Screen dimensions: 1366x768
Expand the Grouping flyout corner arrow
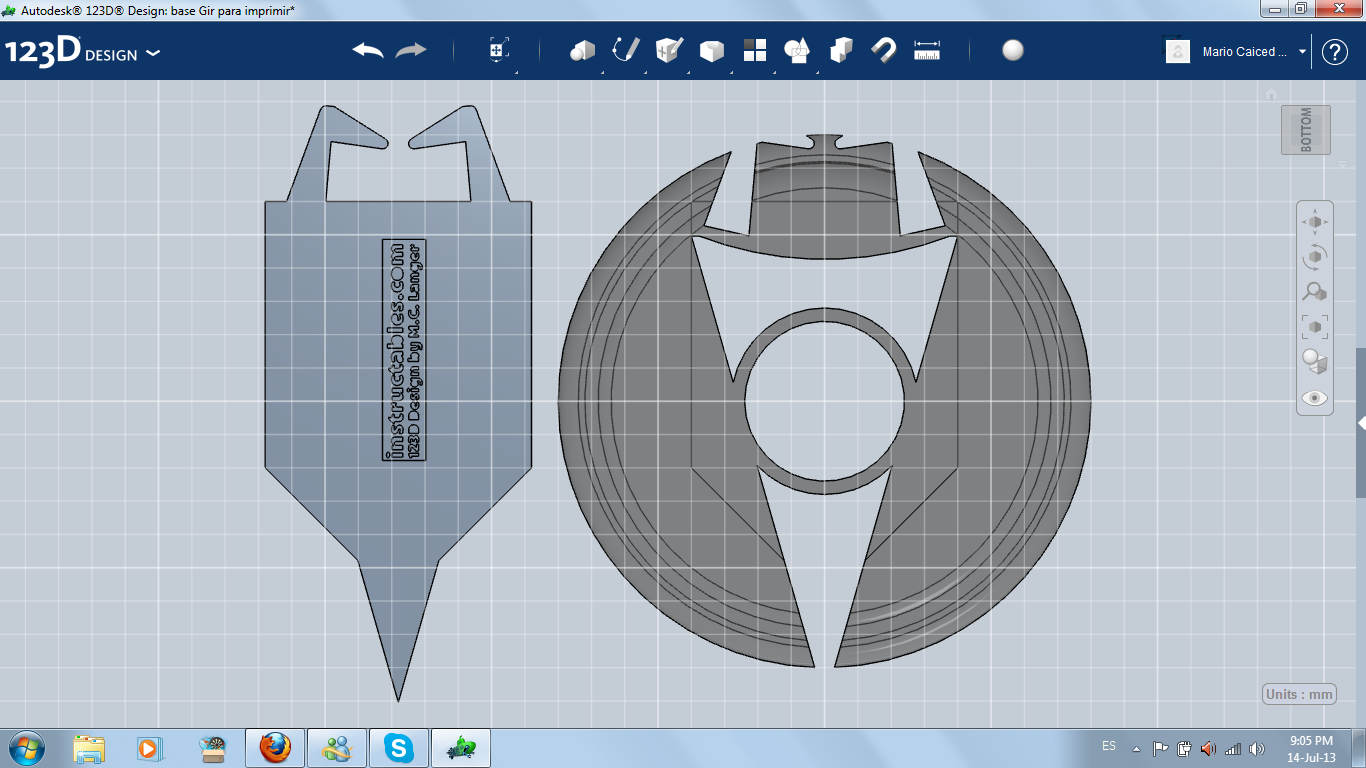click(x=817, y=72)
